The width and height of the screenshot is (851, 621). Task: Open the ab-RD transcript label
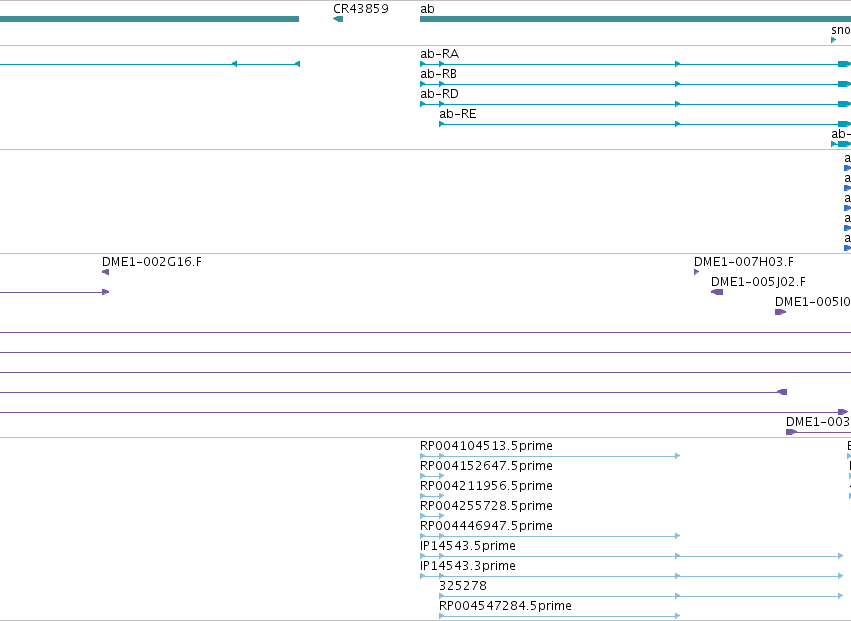tap(440, 94)
